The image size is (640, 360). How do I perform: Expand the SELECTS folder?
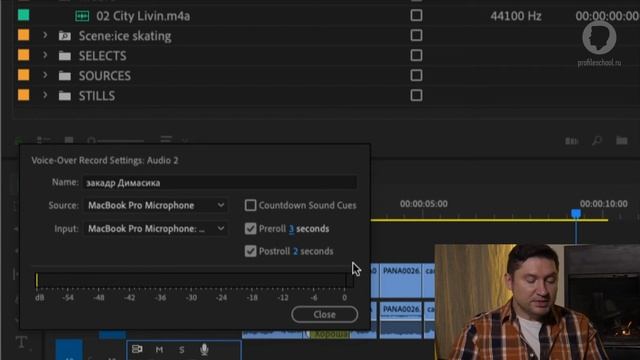45,55
